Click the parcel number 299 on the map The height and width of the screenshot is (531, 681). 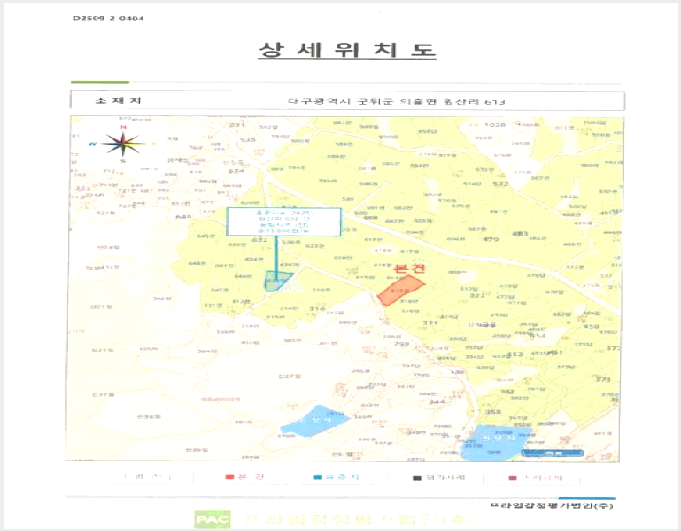click(401, 344)
